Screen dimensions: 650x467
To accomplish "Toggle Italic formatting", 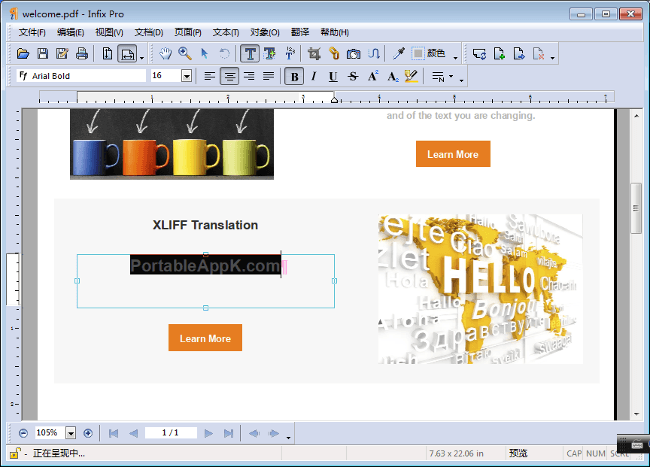I will [313, 76].
